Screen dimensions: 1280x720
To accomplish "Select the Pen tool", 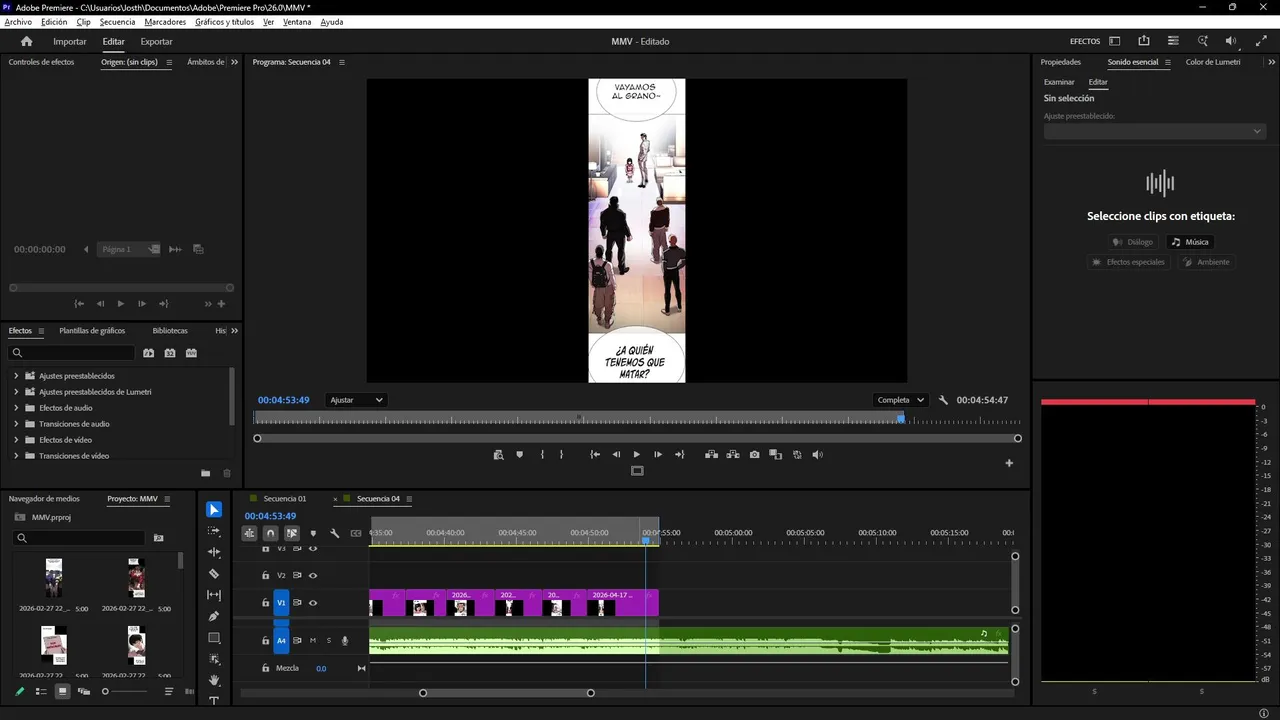I will (x=214, y=616).
